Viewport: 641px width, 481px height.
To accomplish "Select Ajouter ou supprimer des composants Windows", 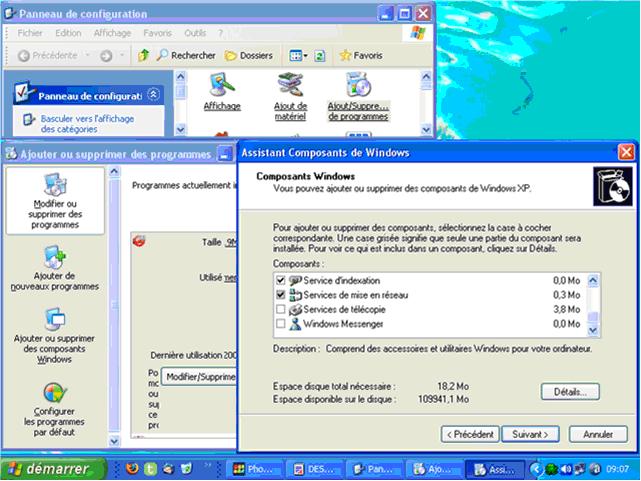I will [x=54, y=336].
